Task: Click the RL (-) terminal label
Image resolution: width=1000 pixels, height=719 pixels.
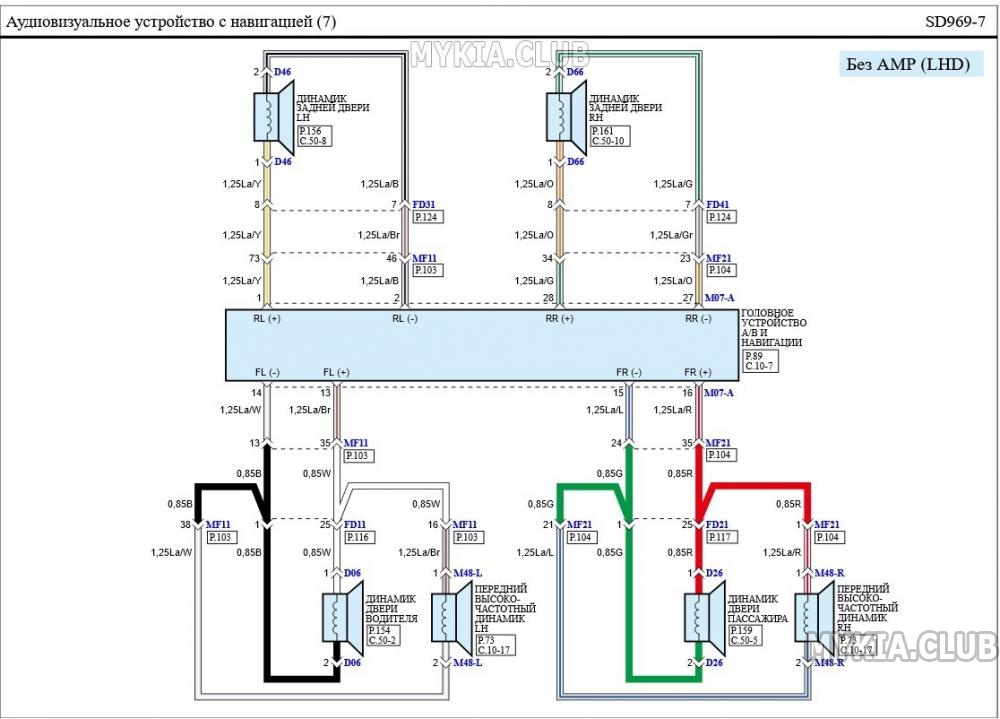Action: click(405, 318)
